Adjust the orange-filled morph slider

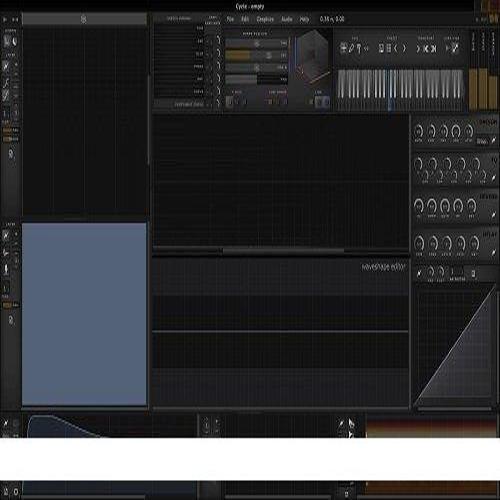click(257, 55)
